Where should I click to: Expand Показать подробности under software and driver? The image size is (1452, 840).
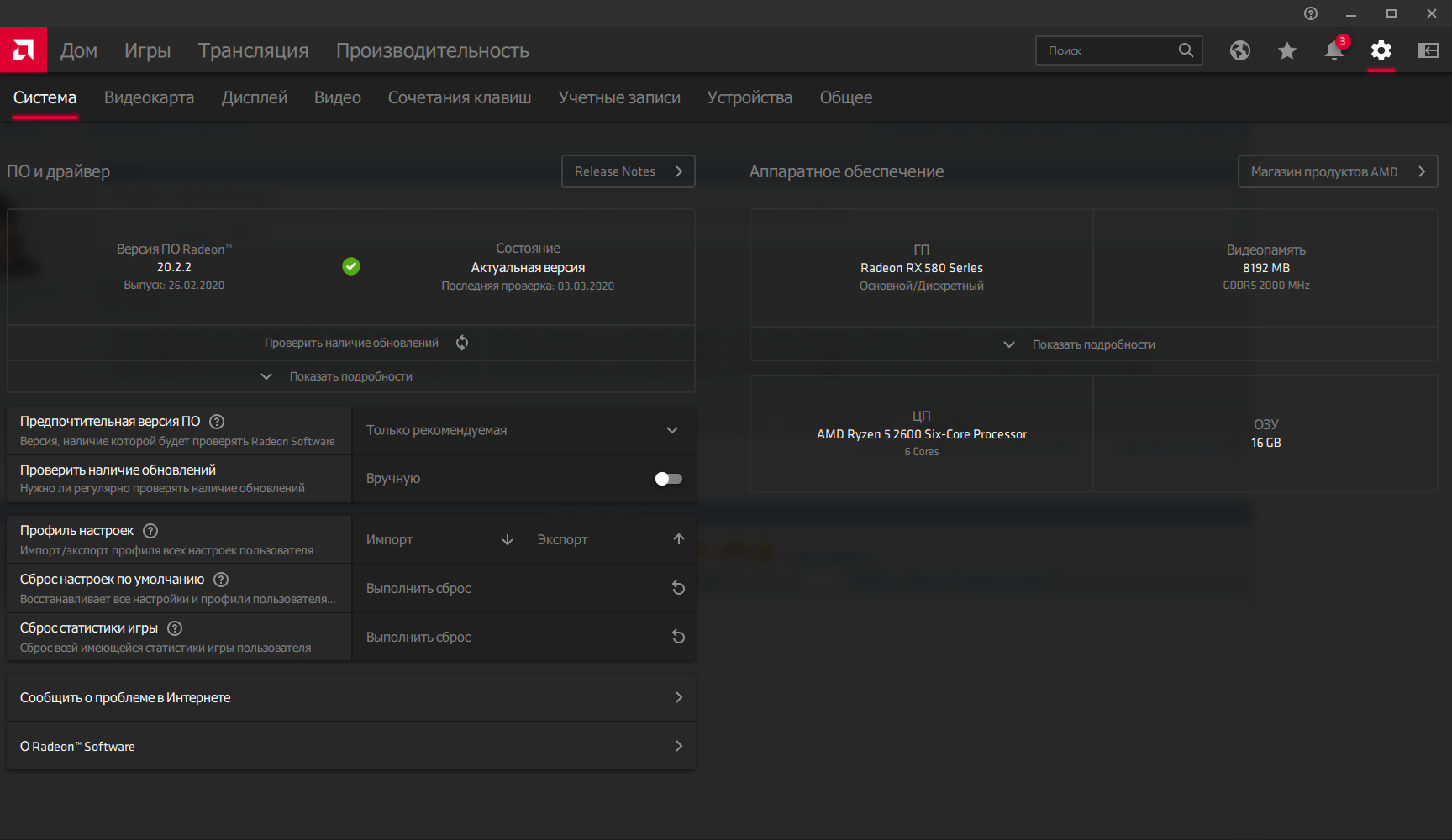tap(350, 376)
